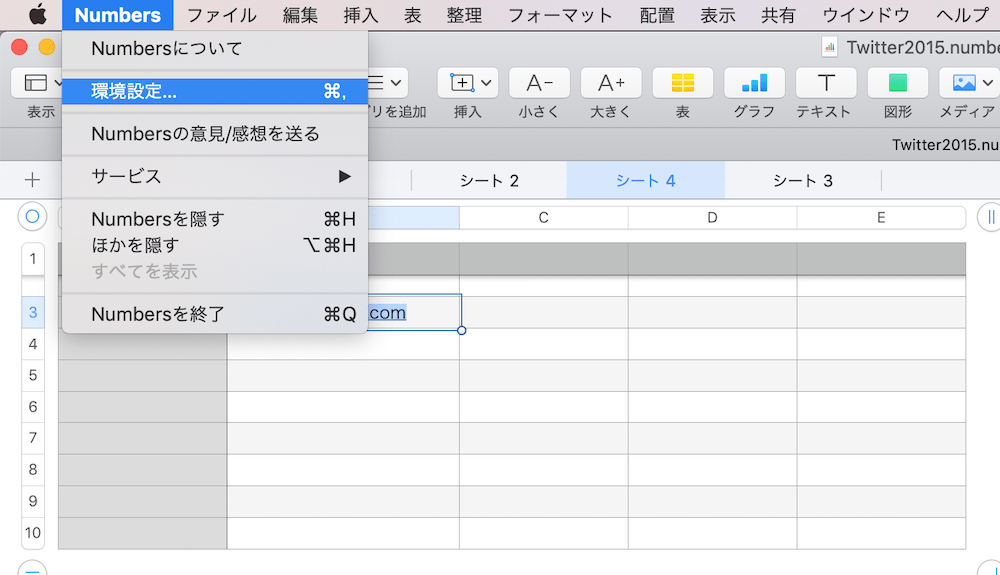Image resolution: width=1000 pixels, height=575 pixels.
Task: Select 環境設定... menu item
Action: click(215, 91)
